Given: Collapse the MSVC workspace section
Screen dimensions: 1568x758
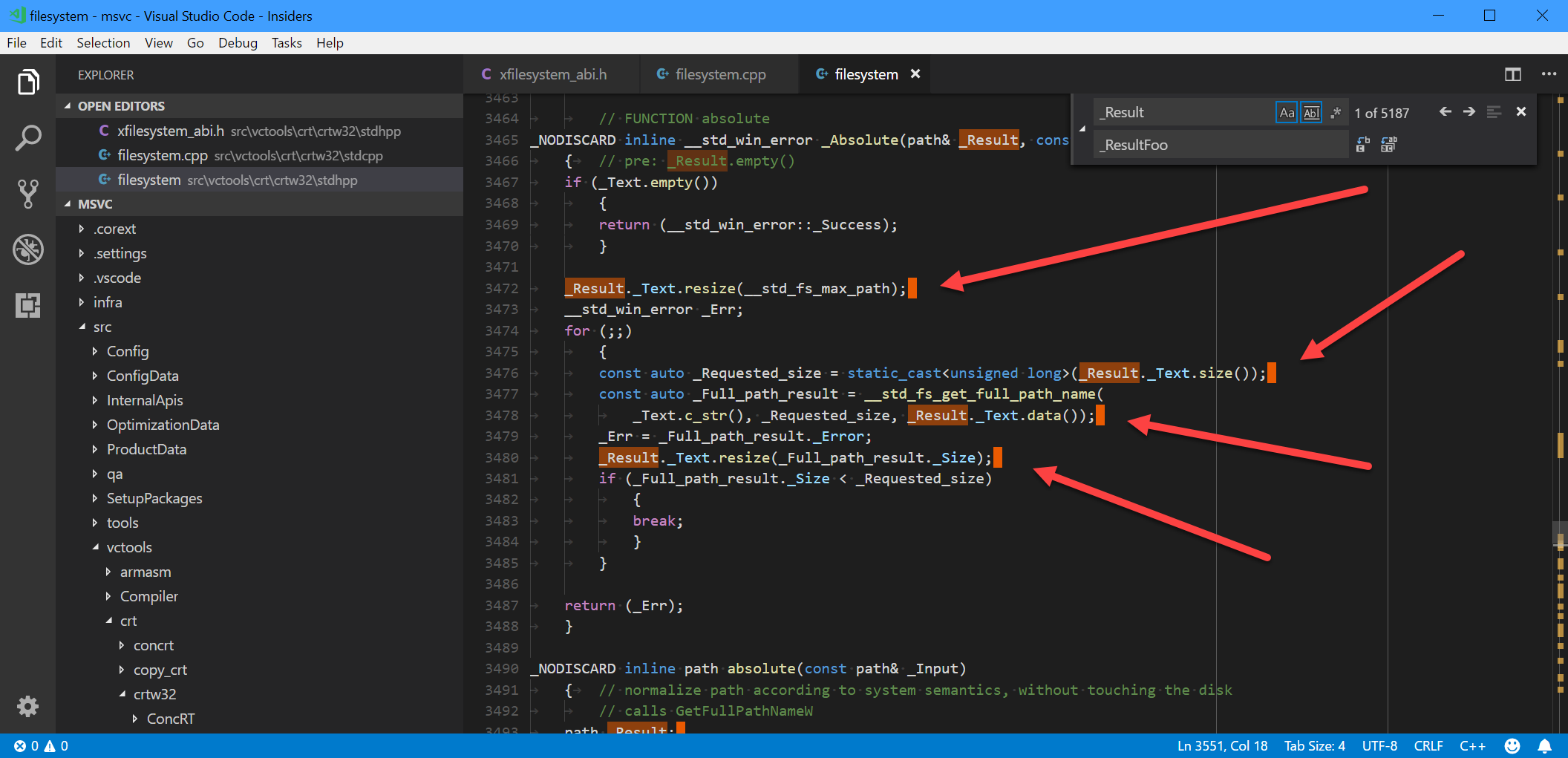Looking at the screenshot, I should (x=68, y=204).
